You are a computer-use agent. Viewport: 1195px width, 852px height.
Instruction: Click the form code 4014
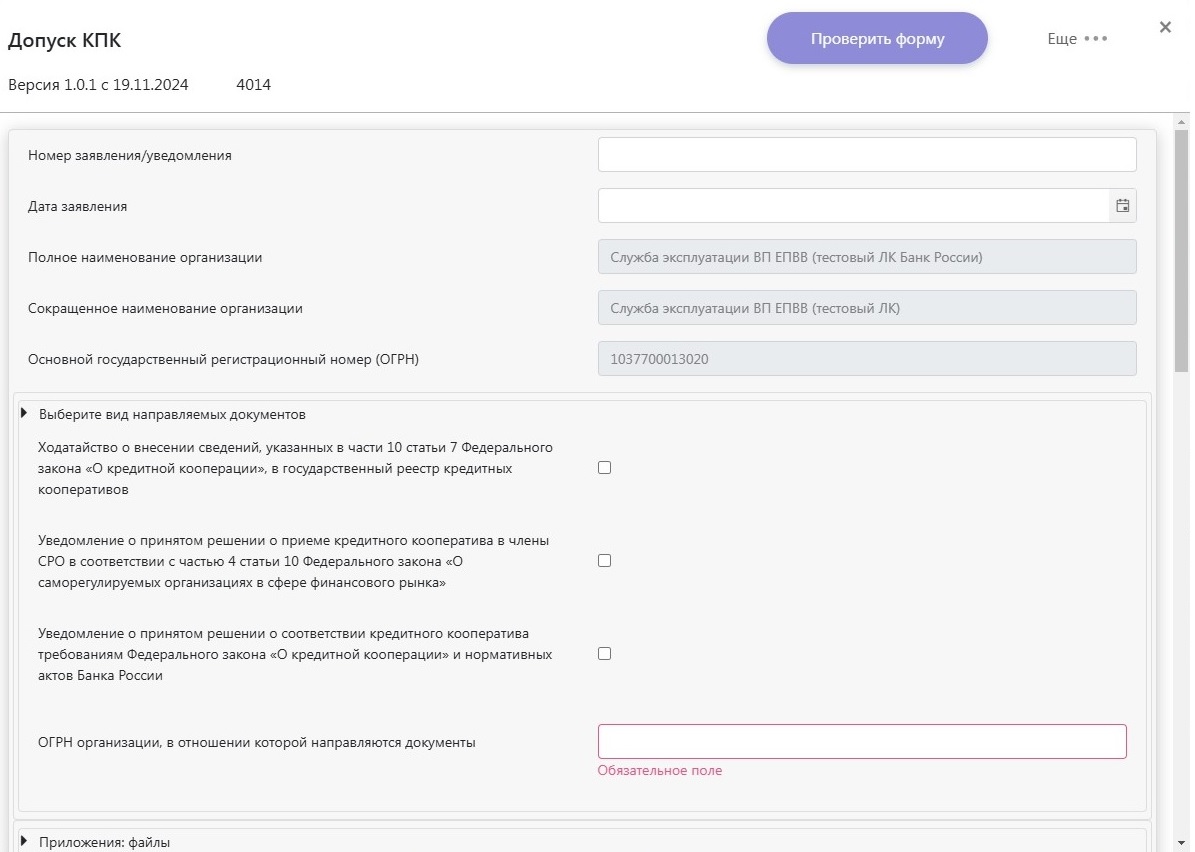click(253, 85)
